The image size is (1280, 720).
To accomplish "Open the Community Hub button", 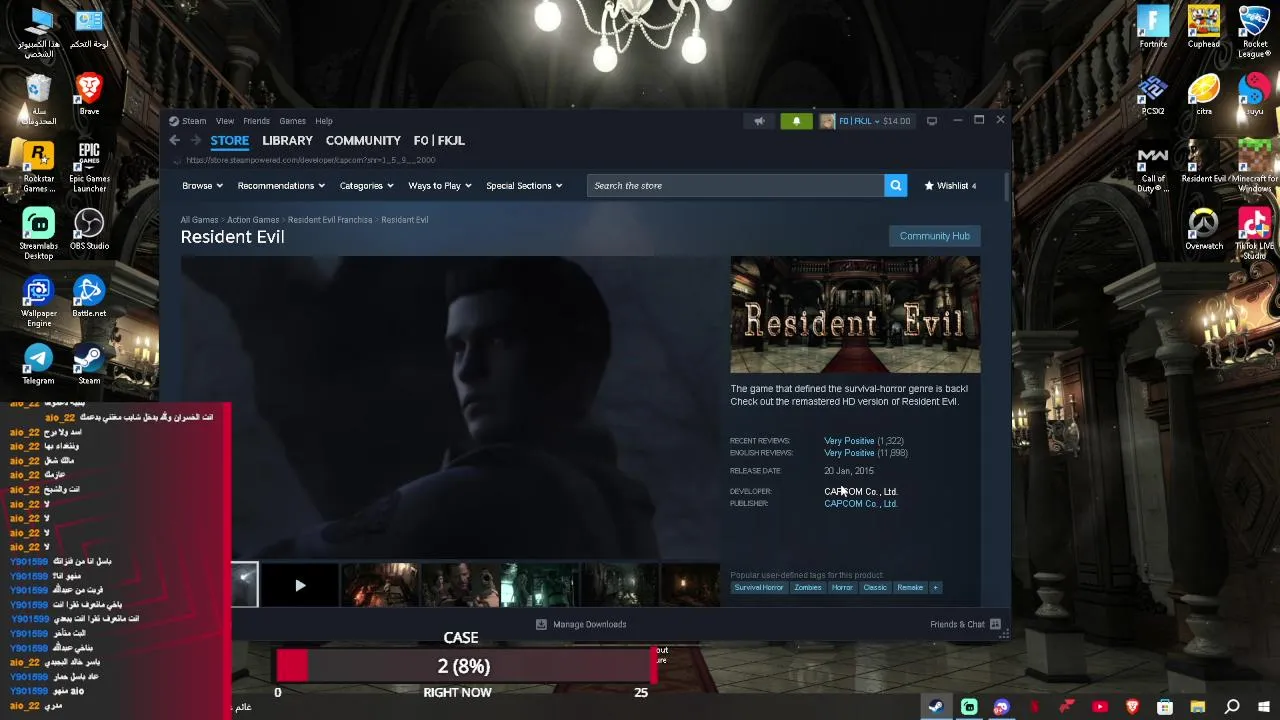I will click(x=934, y=236).
